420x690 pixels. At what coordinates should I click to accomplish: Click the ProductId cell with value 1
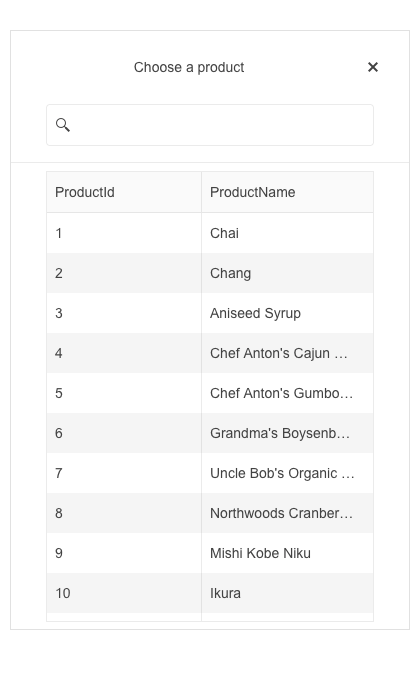coord(124,233)
